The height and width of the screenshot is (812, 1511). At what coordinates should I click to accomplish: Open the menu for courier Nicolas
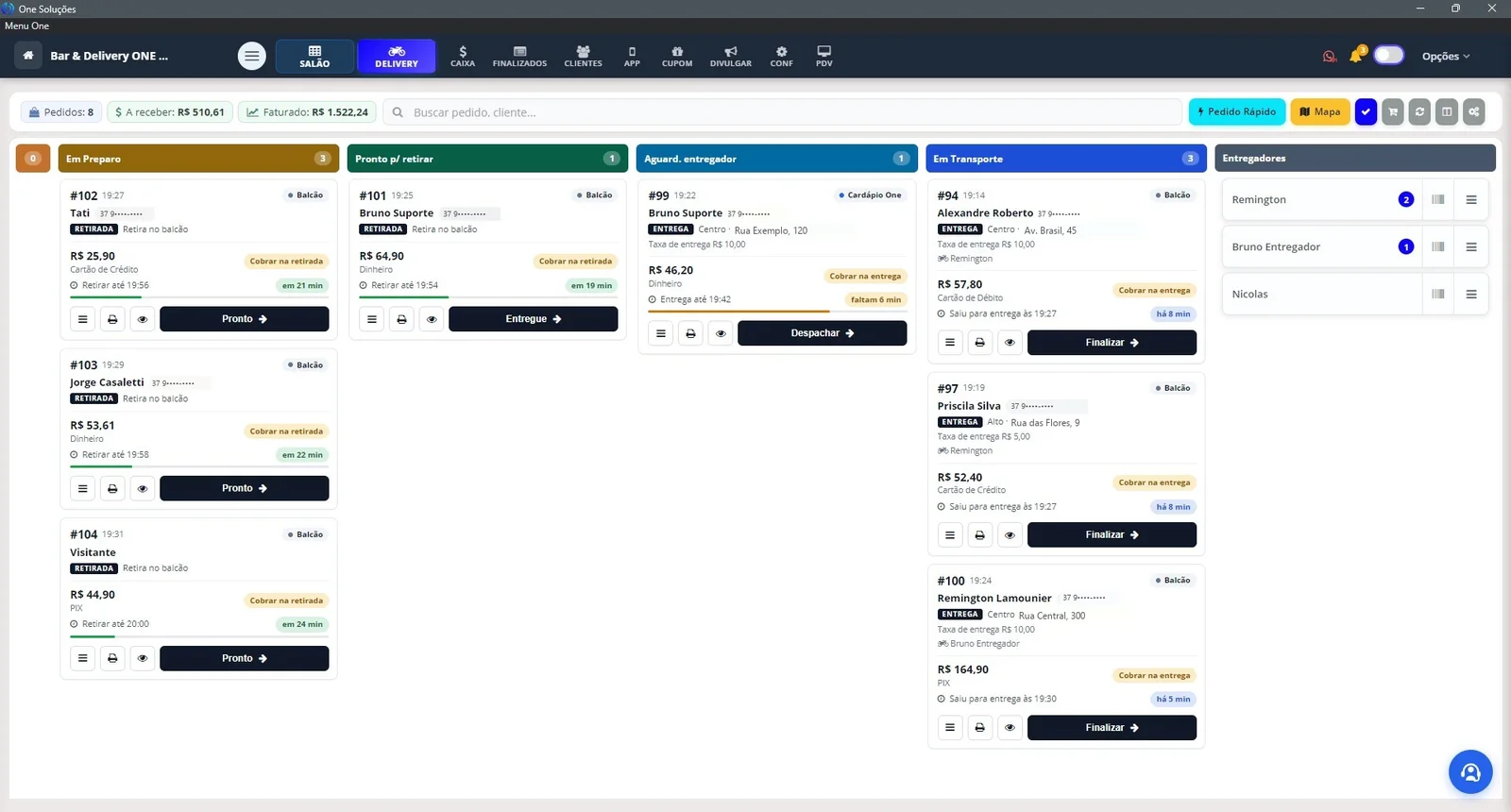[1471, 294]
